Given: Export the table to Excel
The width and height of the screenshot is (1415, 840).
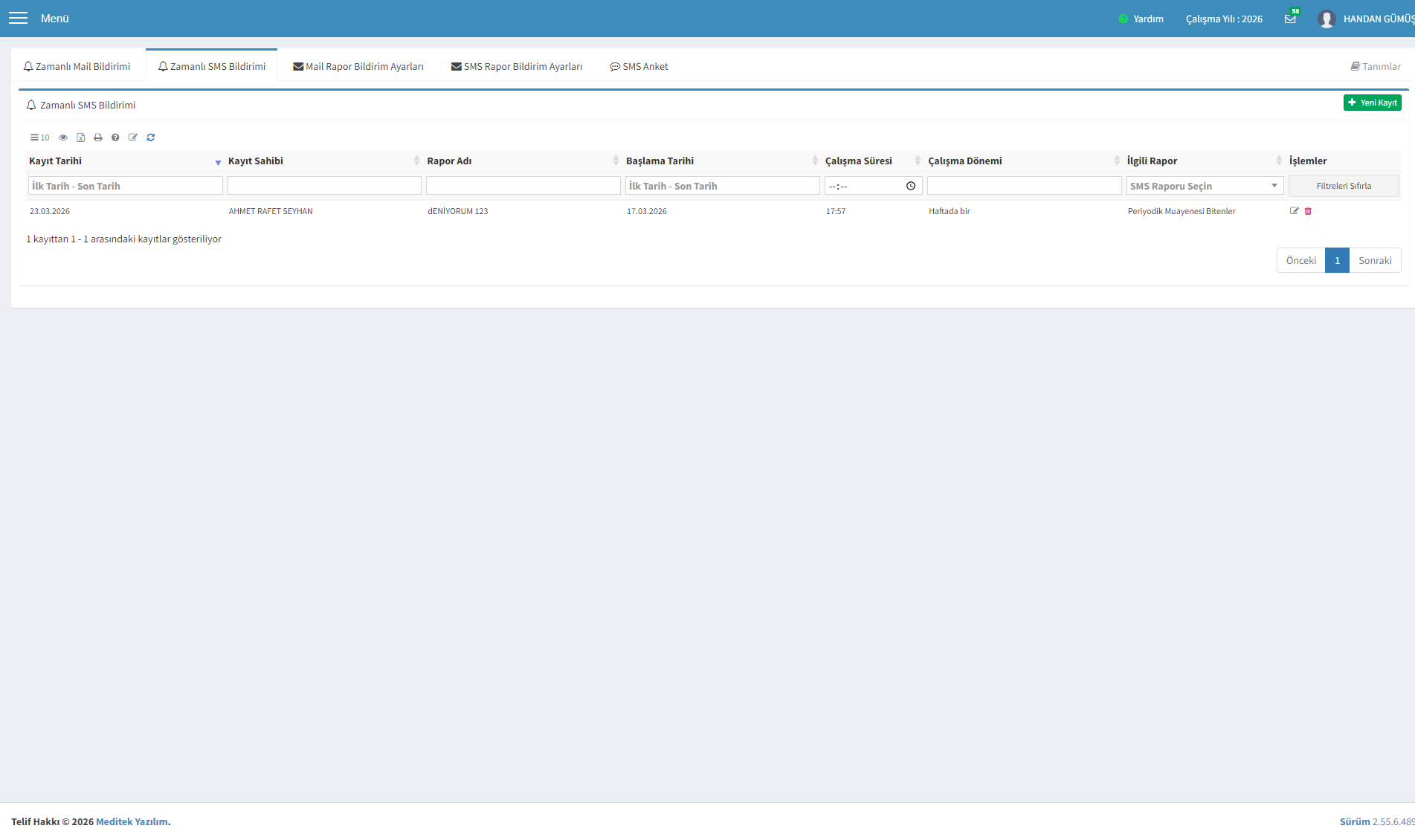Looking at the screenshot, I should click(80, 138).
